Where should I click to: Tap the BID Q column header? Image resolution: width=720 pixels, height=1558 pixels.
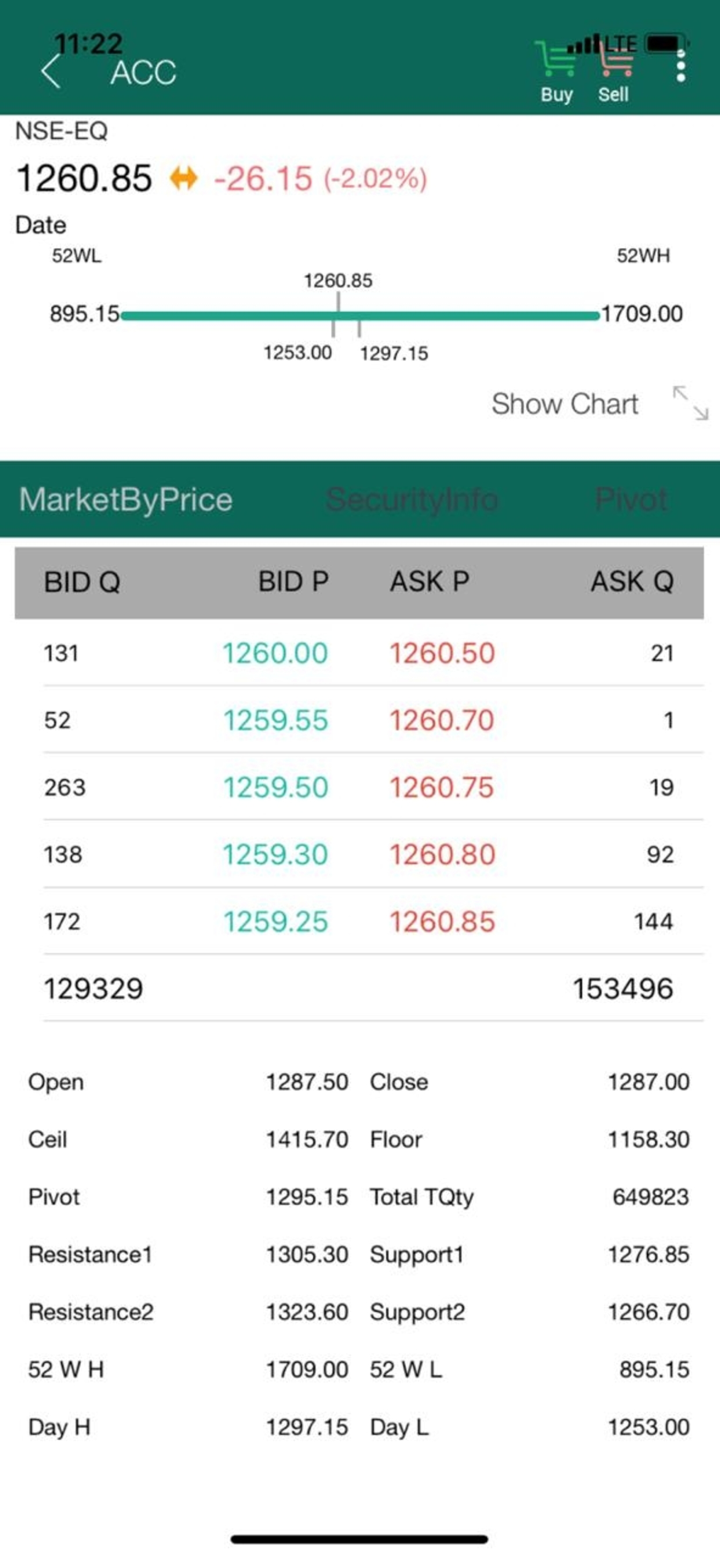tap(82, 583)
